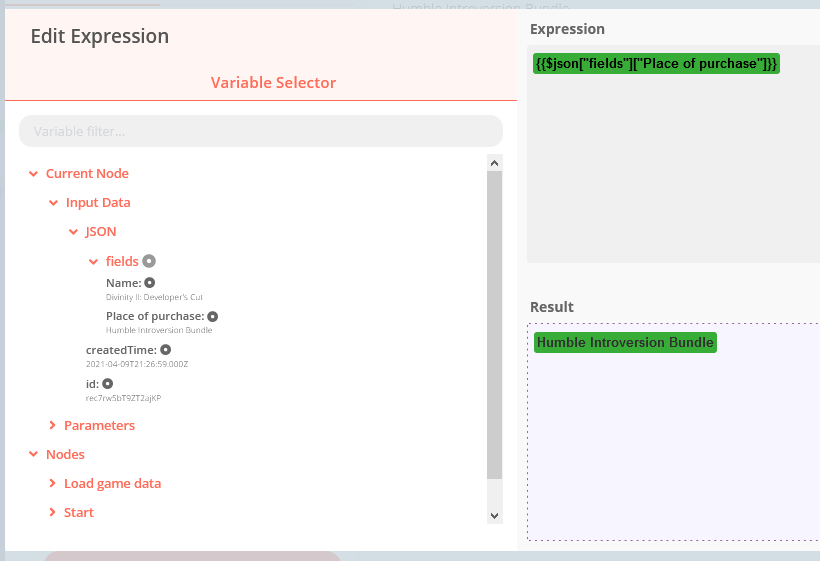Click the dot icon beside Place of purchase
The image size is (820, 561).
(213, 316)
